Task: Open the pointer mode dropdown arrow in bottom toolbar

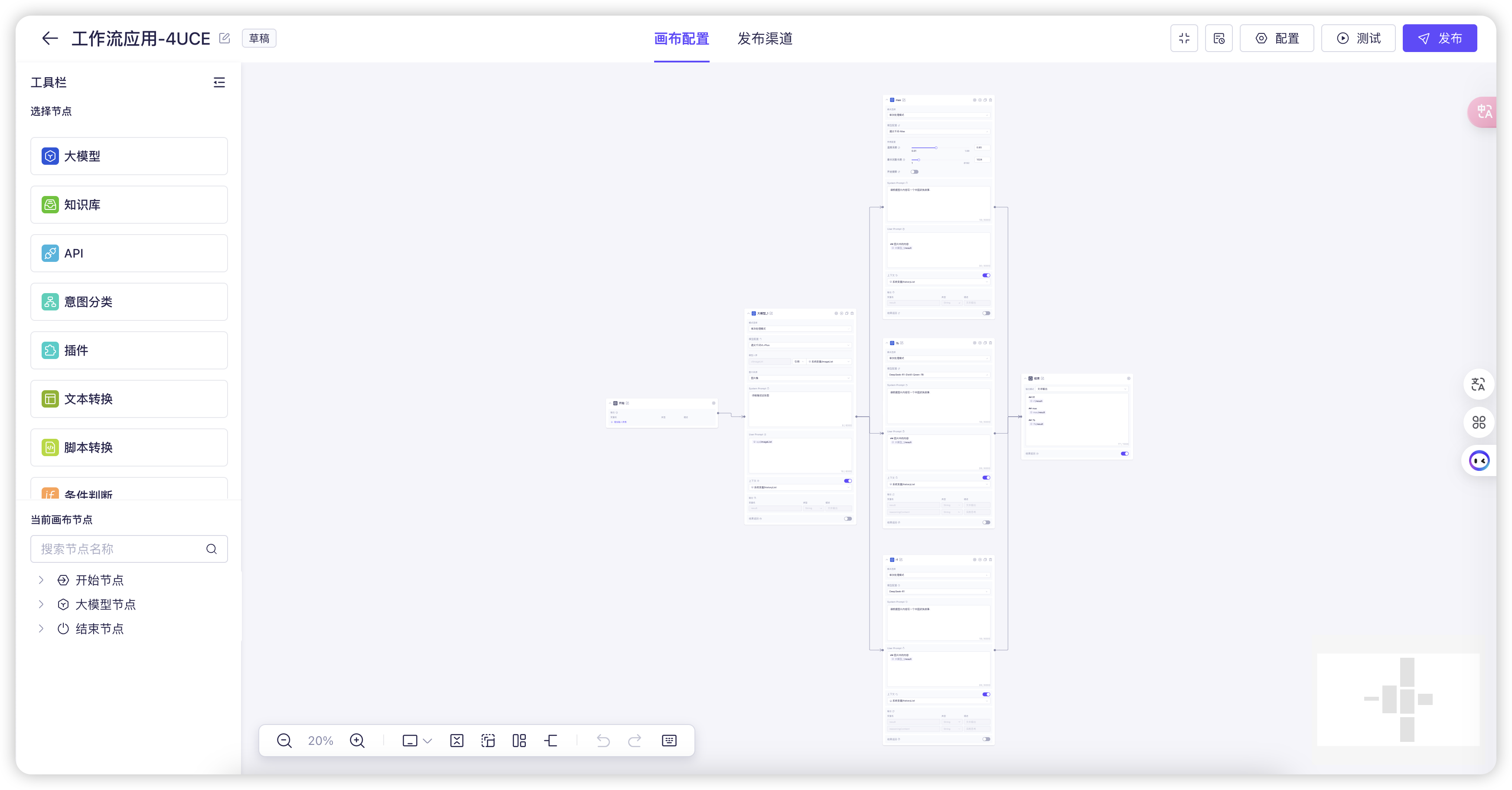Action: (x=428, y=741)
